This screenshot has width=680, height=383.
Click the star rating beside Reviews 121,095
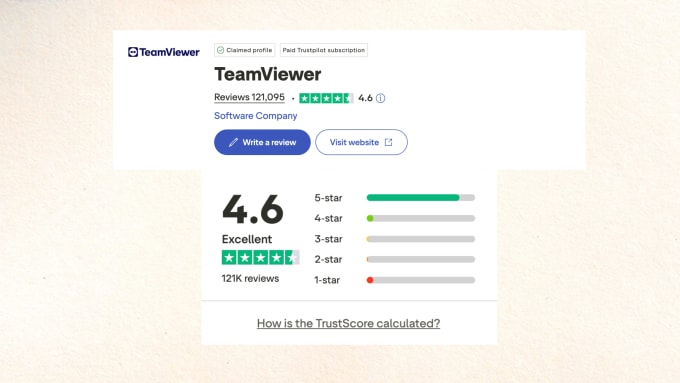coord(326,98)
